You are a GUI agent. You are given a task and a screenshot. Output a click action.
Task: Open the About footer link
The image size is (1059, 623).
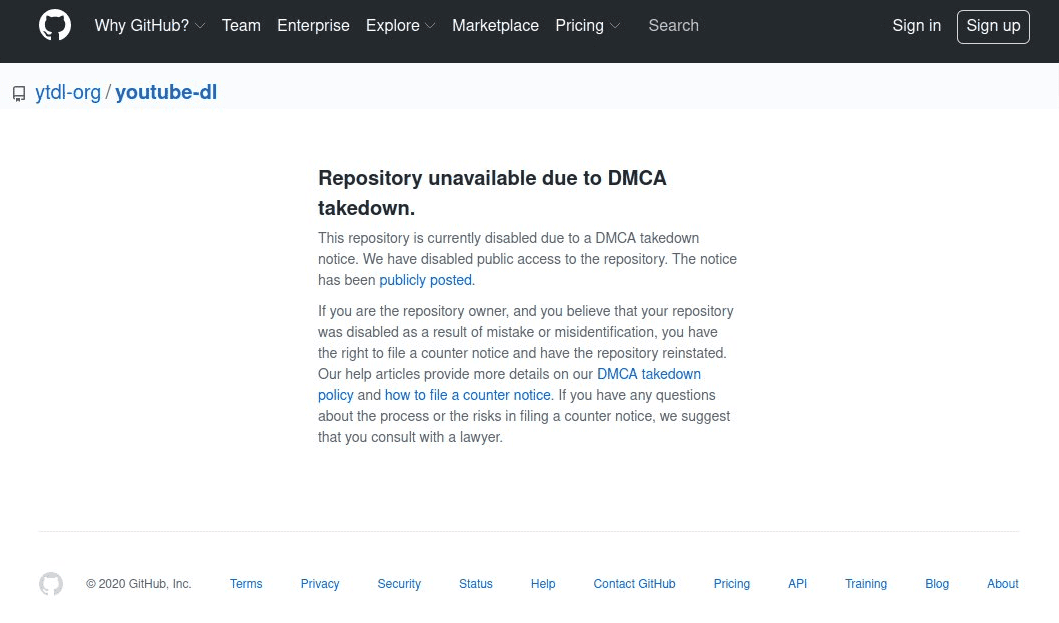point(1003,584)
